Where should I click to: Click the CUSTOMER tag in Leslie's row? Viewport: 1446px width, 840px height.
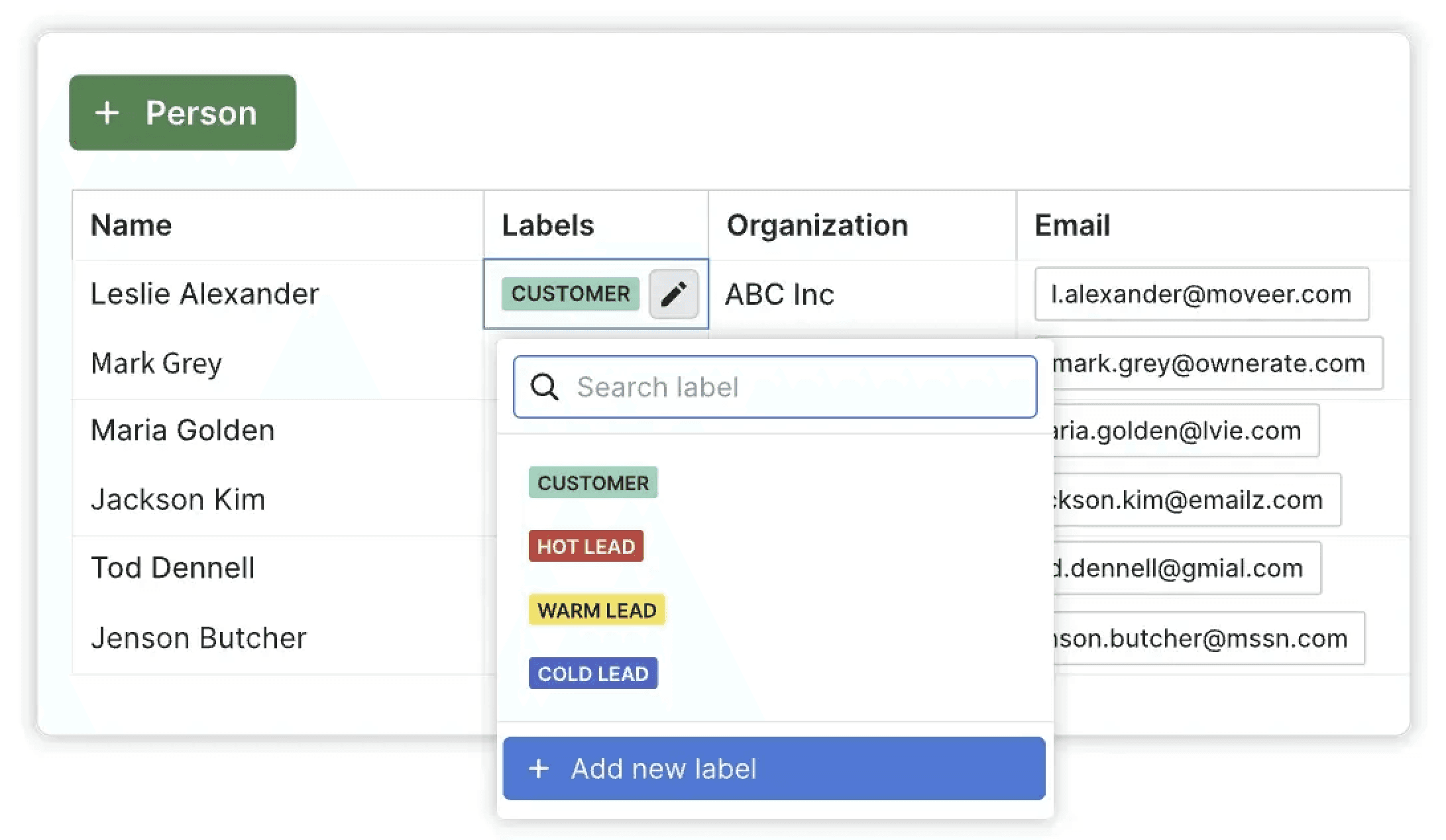570,293
